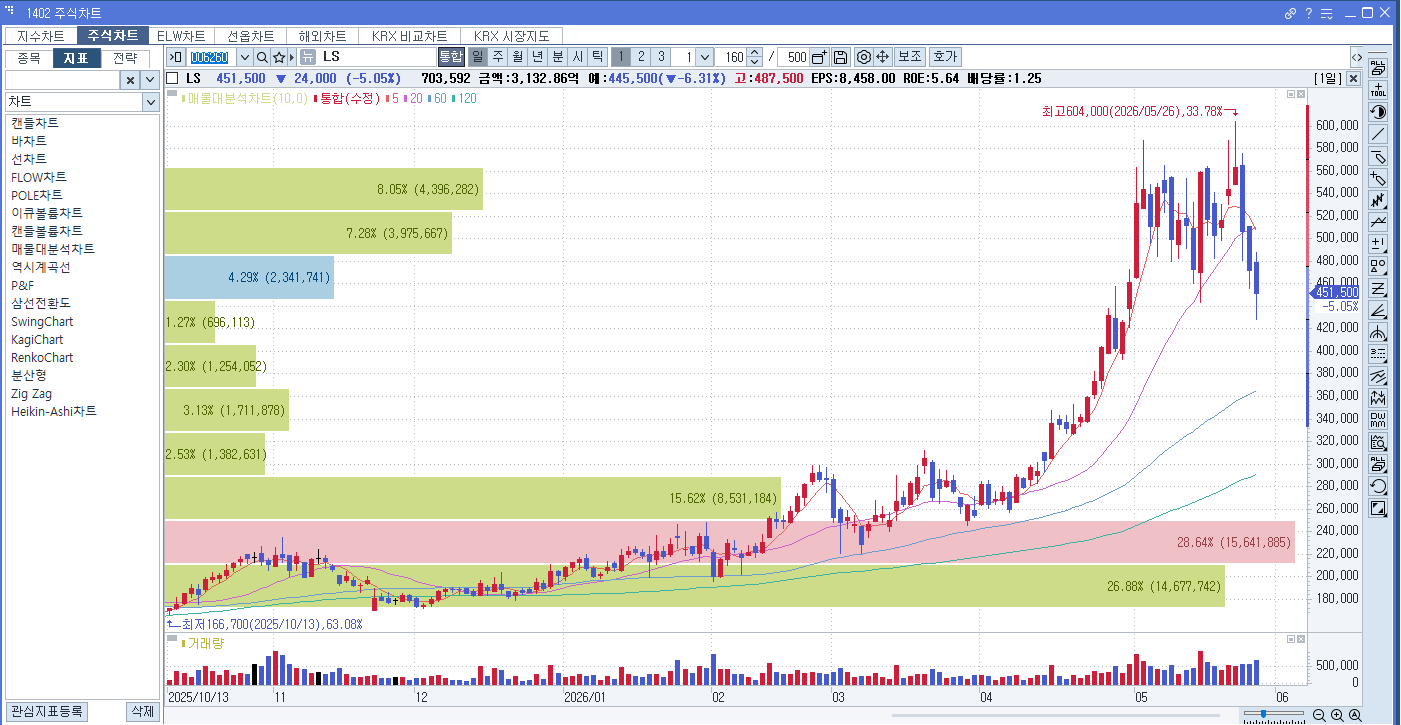This screenshot has height=725, width=1401.
Task: Toggle the LS checkbox in chart info bar
Action: point(172,78)
